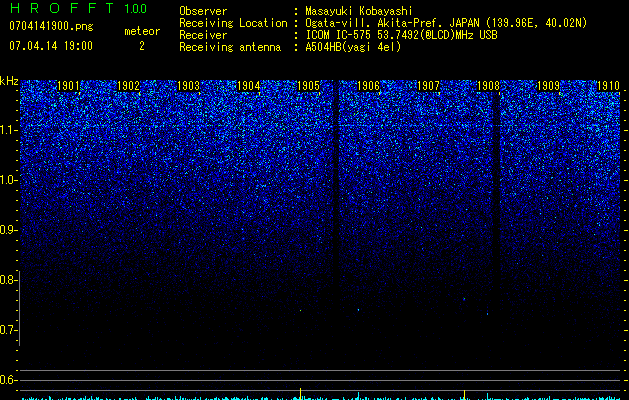The image size is (629, 400).
Task: Click the Observer label
Action: click(203, 11)
